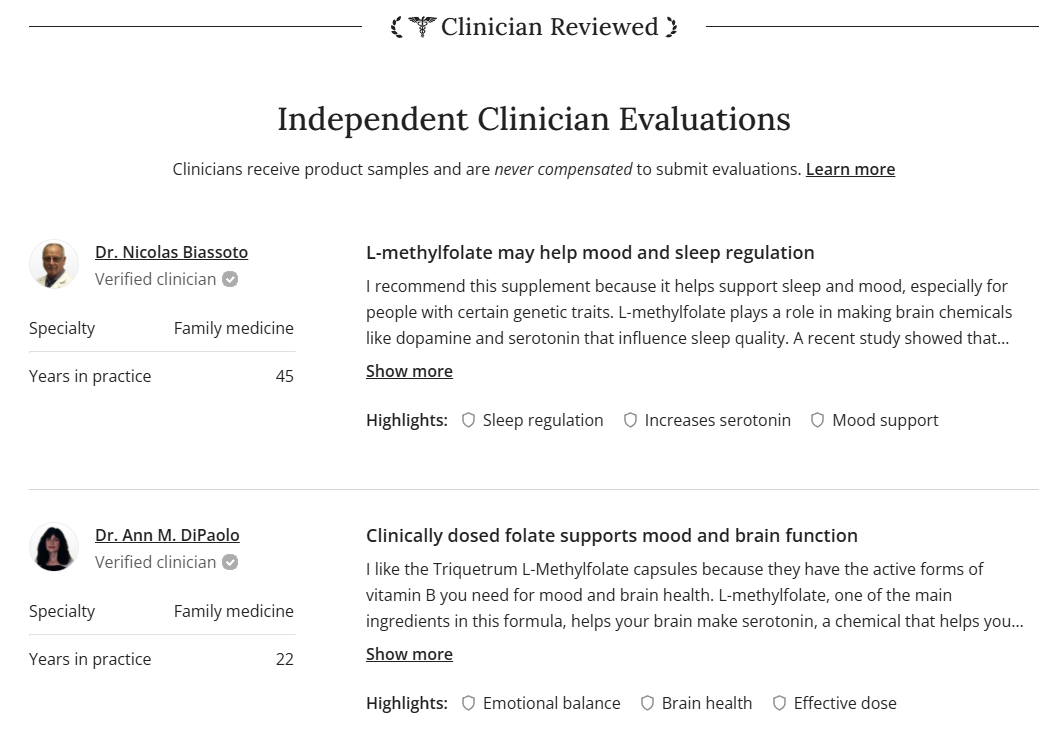
Task: Click shield icon beside Increases serotonin
Action: pos(630,420)
